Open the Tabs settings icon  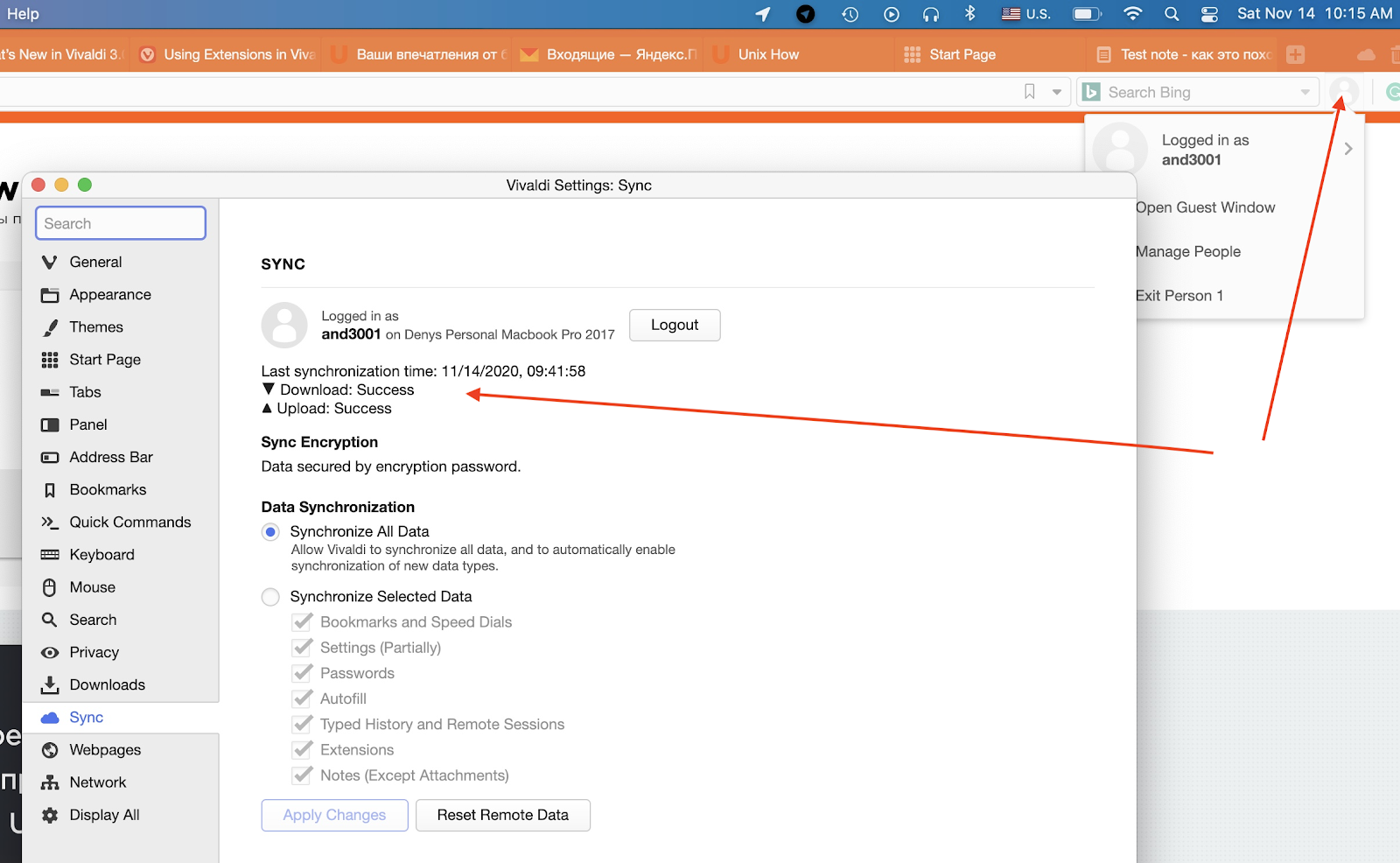click(50, 392)
